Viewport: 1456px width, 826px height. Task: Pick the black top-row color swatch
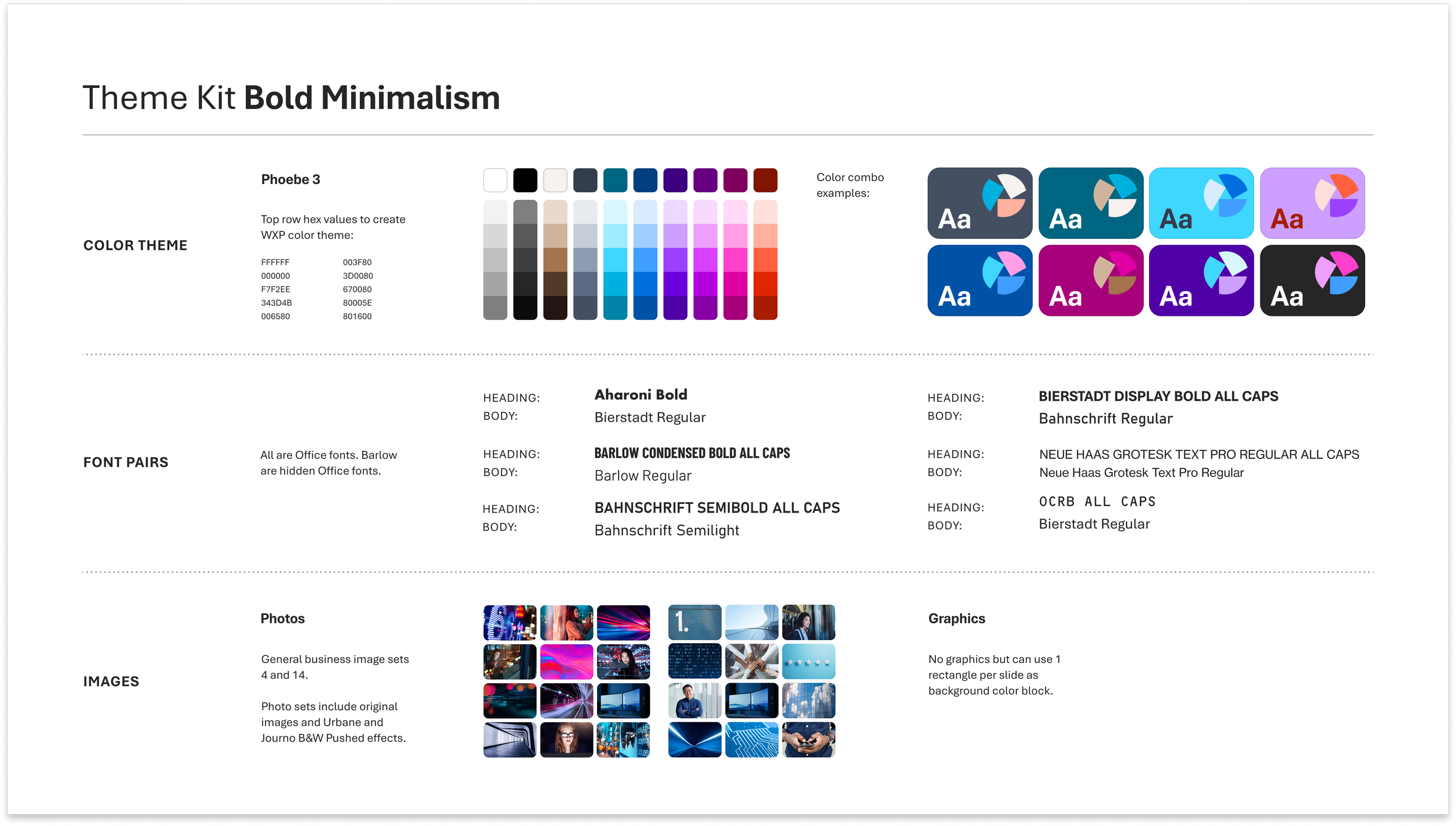point(525,180)
